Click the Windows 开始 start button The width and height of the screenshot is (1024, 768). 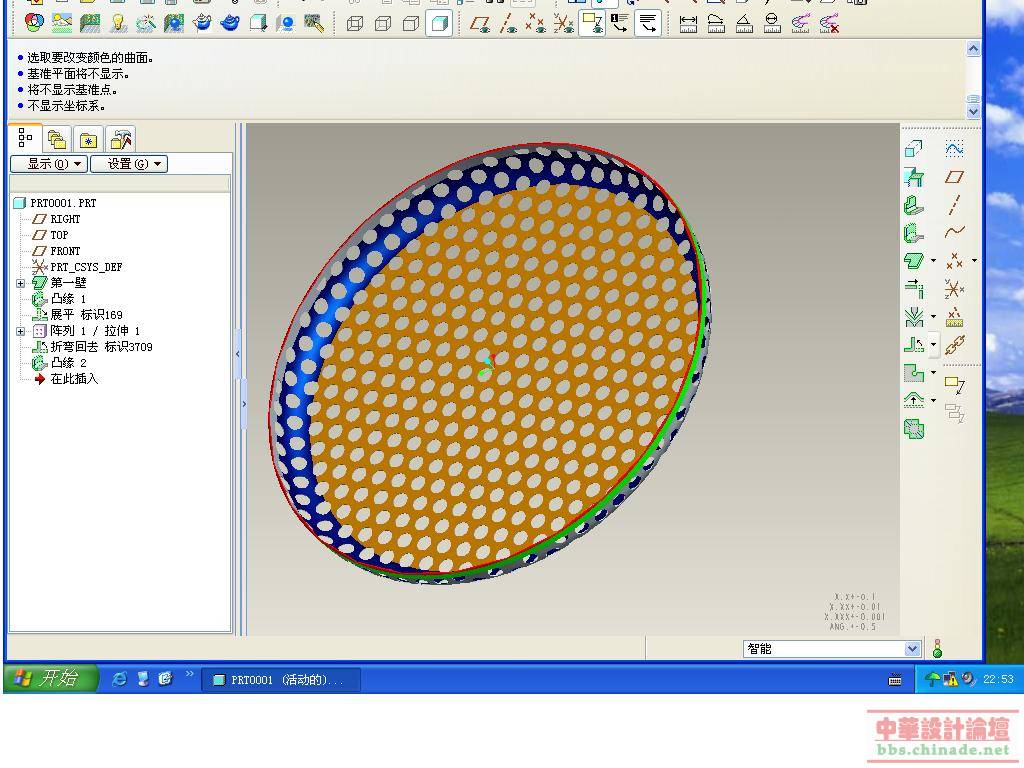click(x=50, y=679)
